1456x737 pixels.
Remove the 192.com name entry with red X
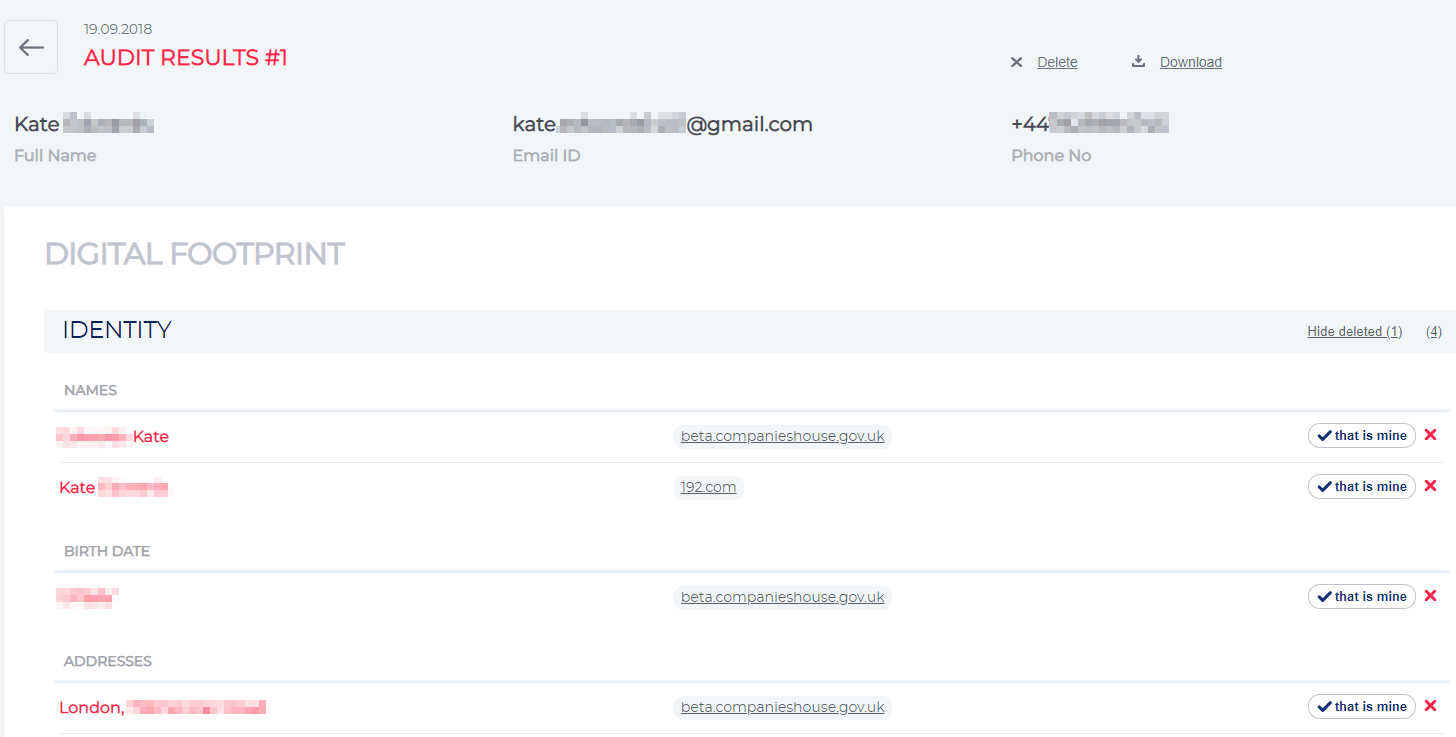click(1430, 486)
